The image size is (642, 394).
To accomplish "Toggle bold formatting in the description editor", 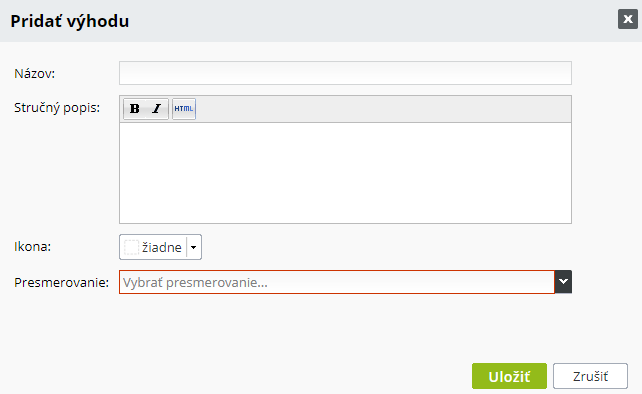I will (135, 109).
